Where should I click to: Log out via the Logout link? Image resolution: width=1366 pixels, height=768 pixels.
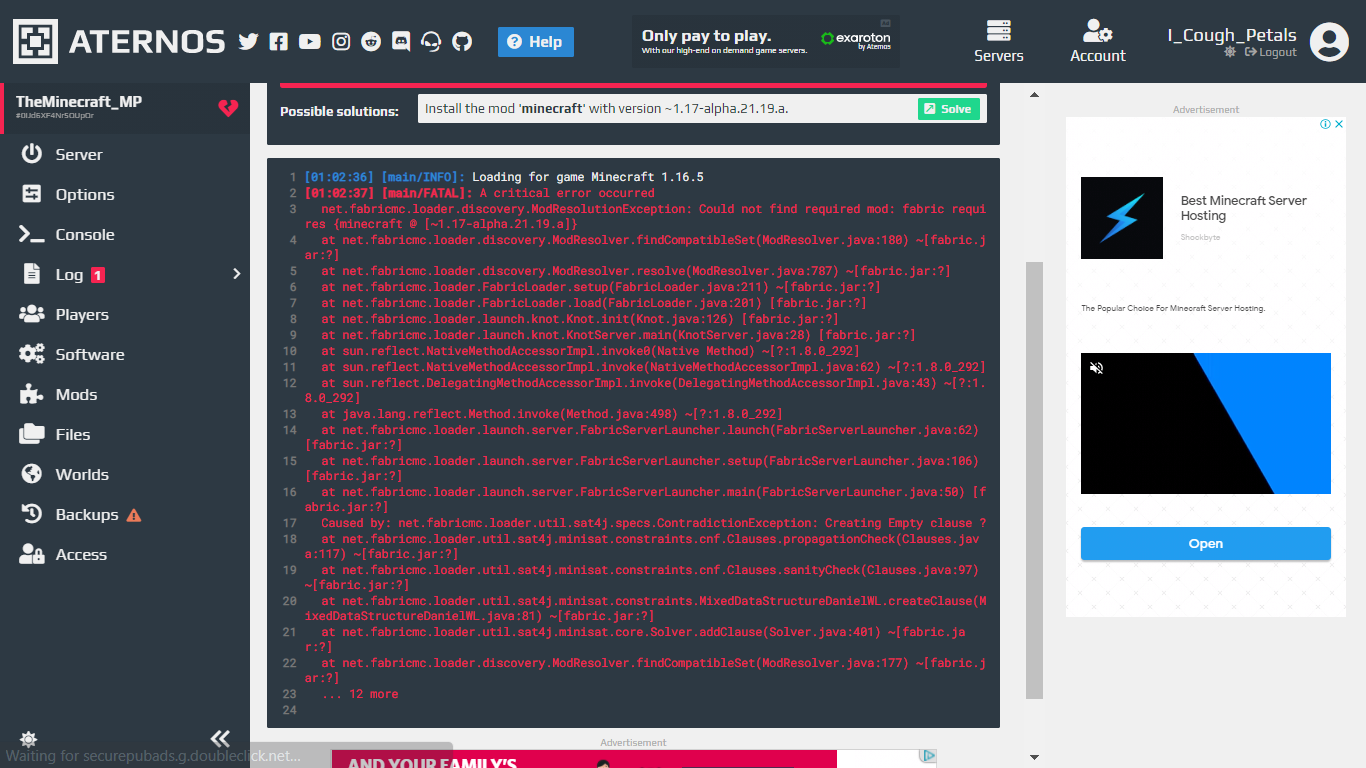click(1271, 52)
